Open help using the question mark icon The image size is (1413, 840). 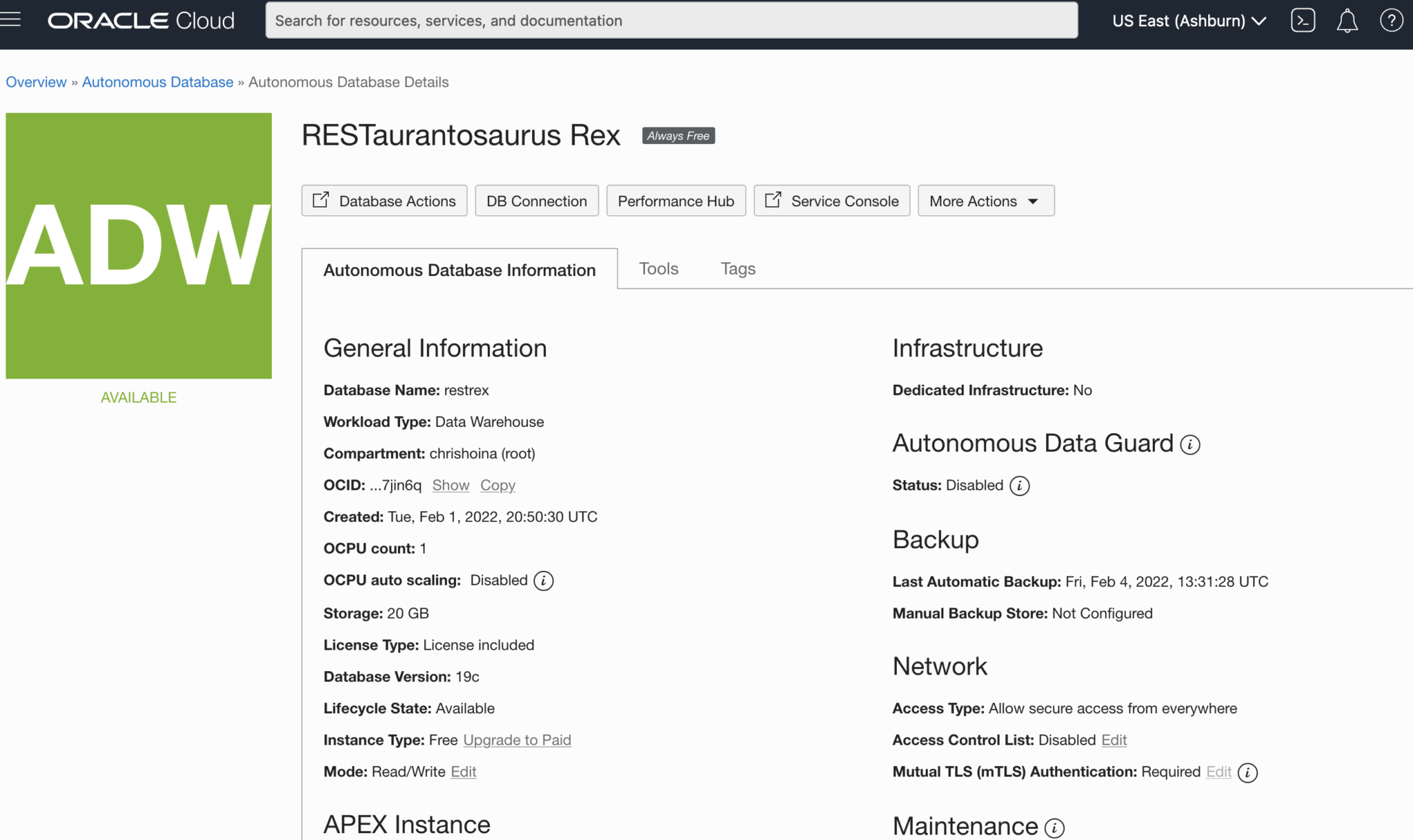1391,20
